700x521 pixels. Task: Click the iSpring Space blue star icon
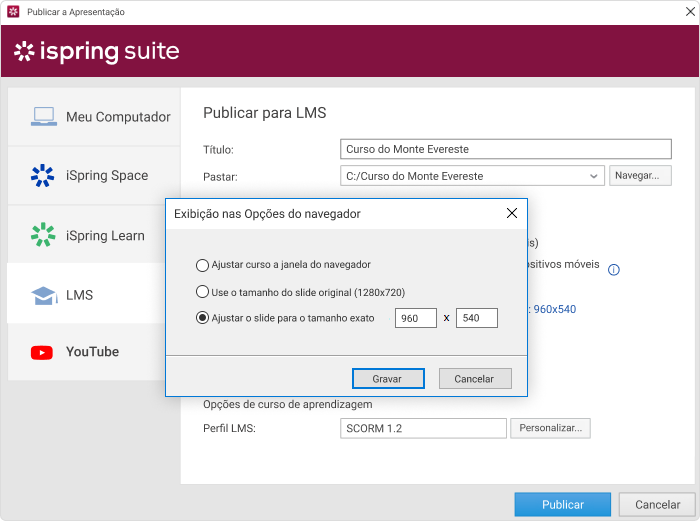pos(42,175)
